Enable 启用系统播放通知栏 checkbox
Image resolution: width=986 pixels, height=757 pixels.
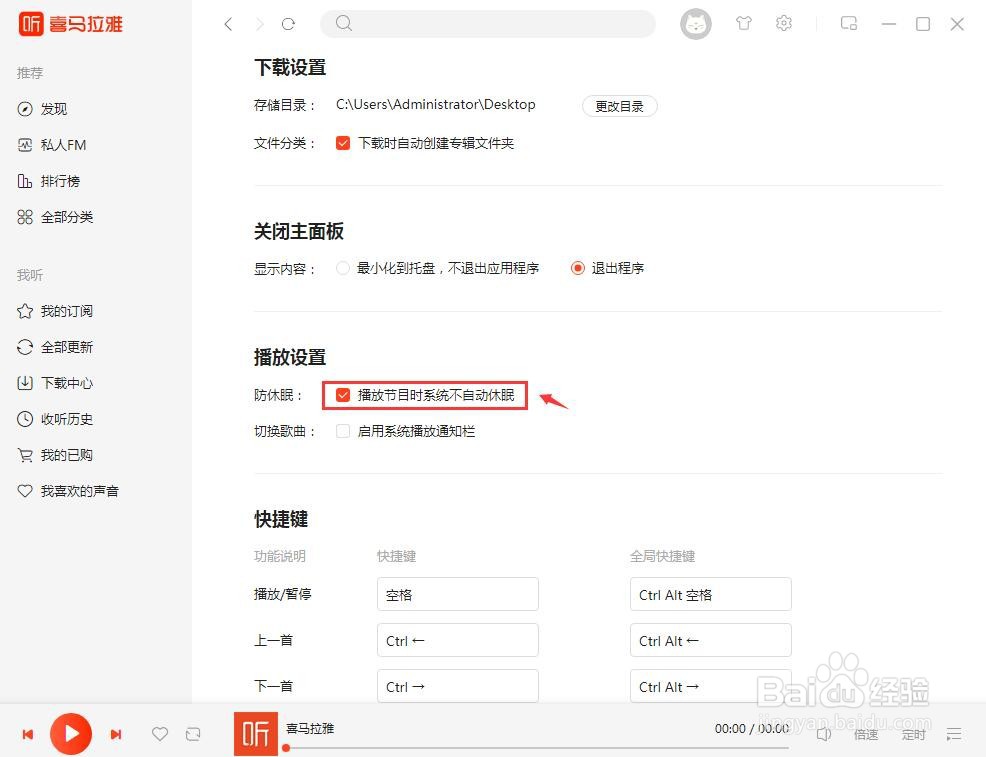pyautogui.click(x=343, y=431)
